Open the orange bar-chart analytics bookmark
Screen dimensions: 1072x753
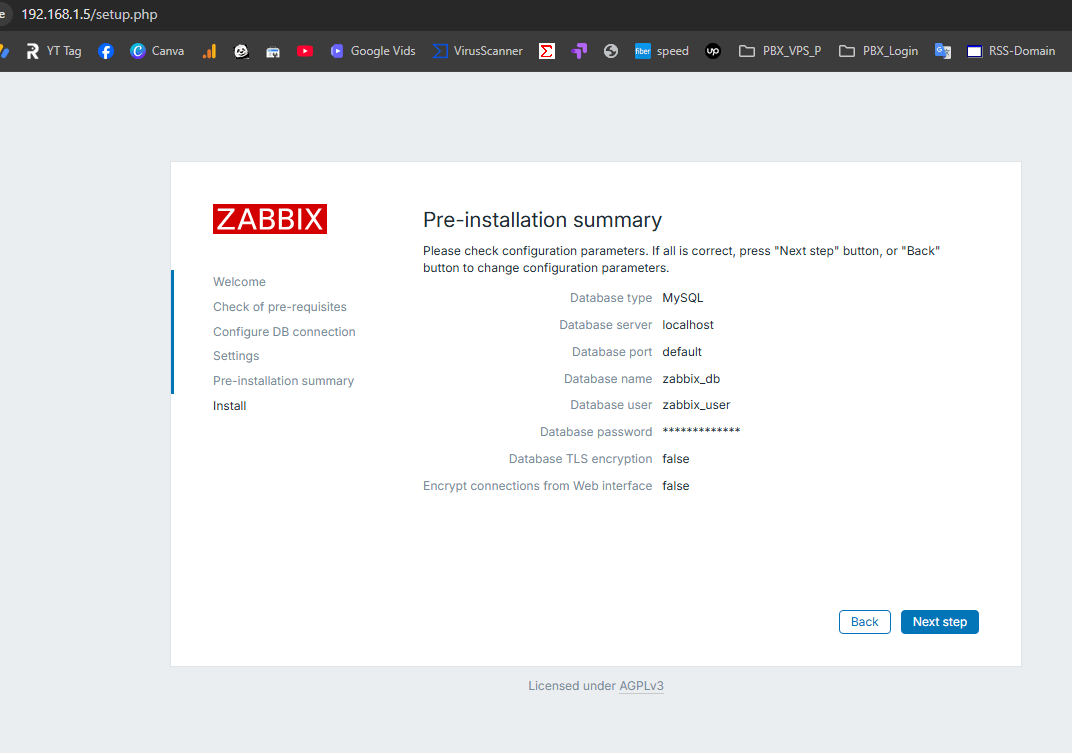pyautogui.click(x=209, y=51)
